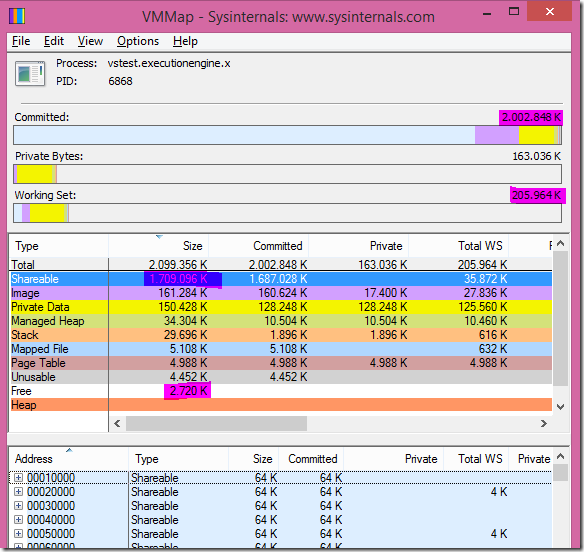Expand the address 00050000 row
Viewport: 584px width, 552px height.
click(x=18, y=534)
